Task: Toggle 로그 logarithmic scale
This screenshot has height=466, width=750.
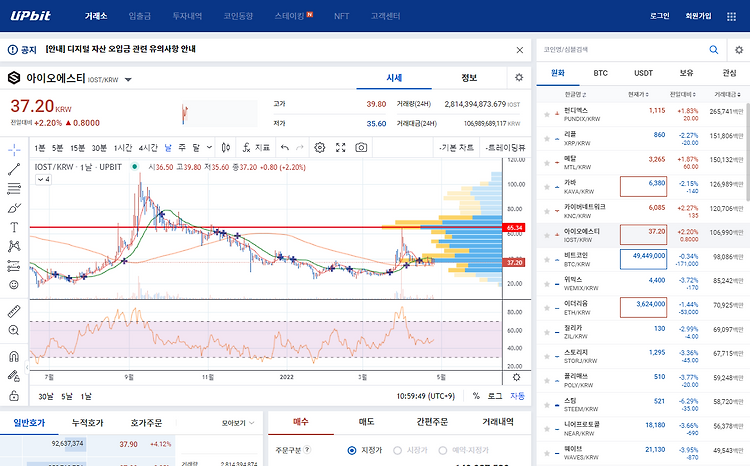Action: (495, 396)
